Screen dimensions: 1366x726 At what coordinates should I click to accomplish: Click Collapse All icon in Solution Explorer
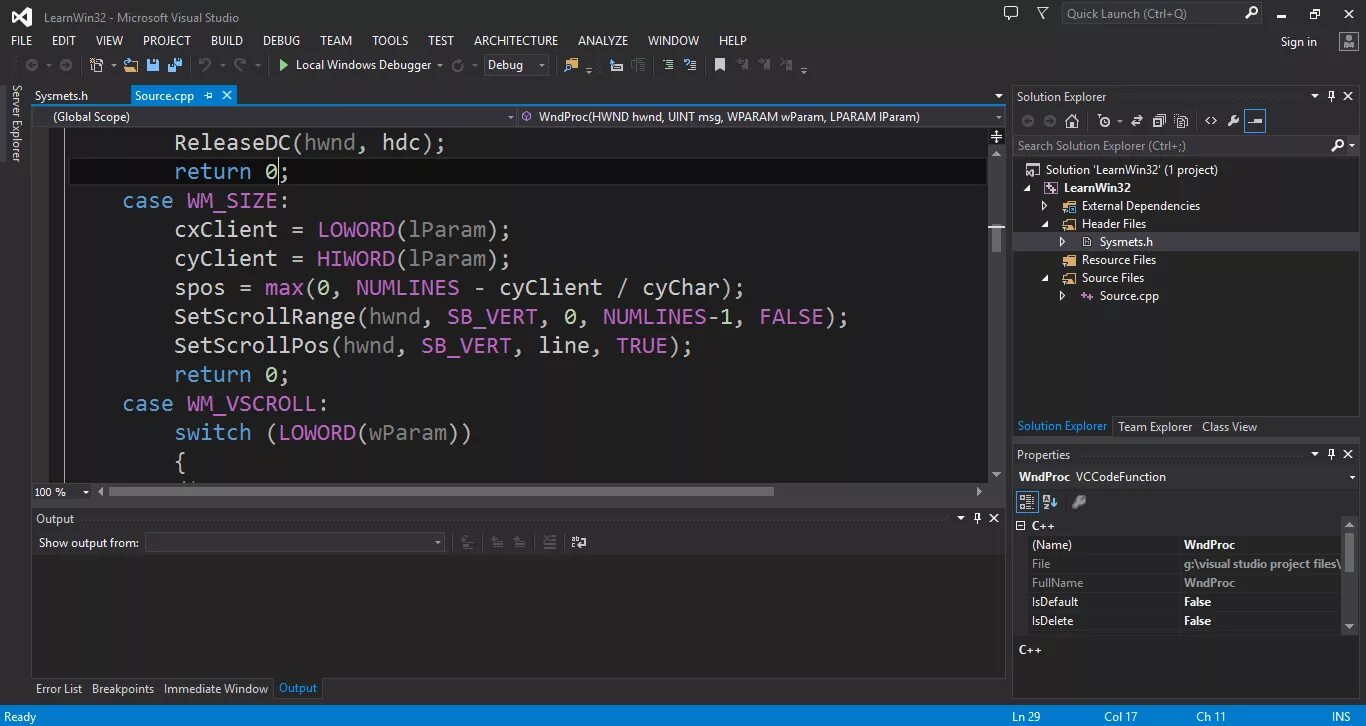[1159, 121]
